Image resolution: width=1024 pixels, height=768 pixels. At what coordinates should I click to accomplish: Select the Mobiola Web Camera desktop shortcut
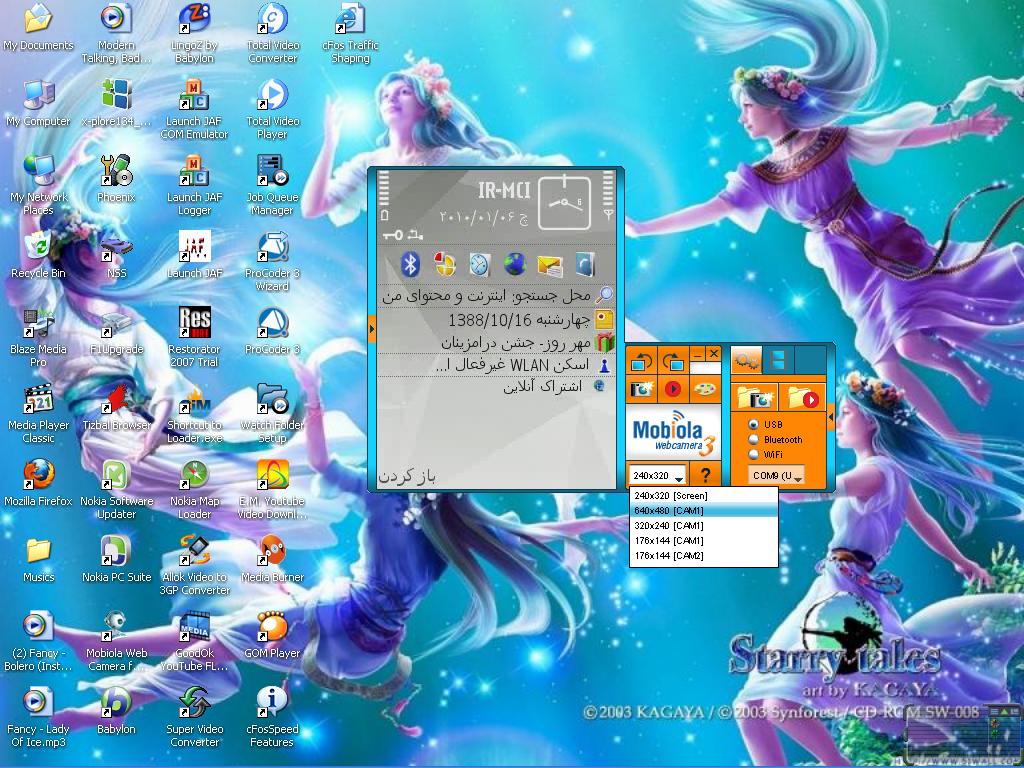(116, 641)
